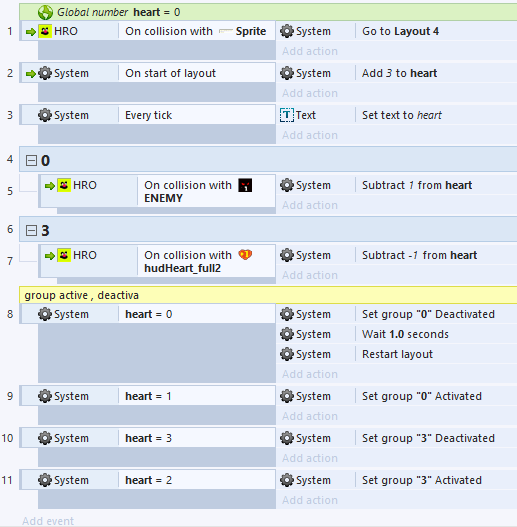Click the System gear icon for Every tick
Image resolution: width=517 pixels, height=527 pixels.
click(x=45, y=115)
